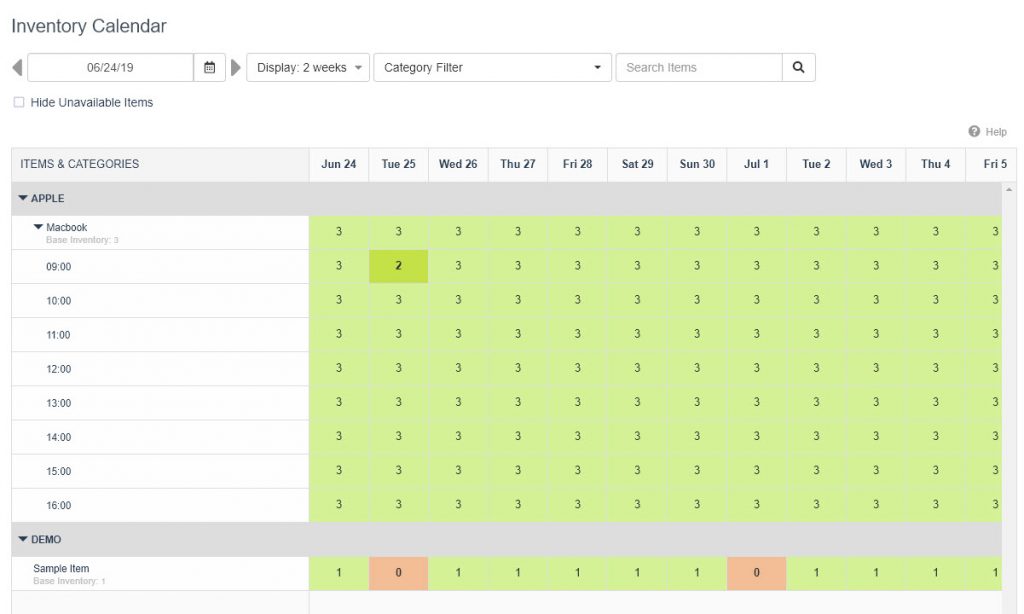The width and height of the screenshot is (1024, 614).
Task: Click the Macbook item name
Action: pyautogui.click(x=67, y=227)
